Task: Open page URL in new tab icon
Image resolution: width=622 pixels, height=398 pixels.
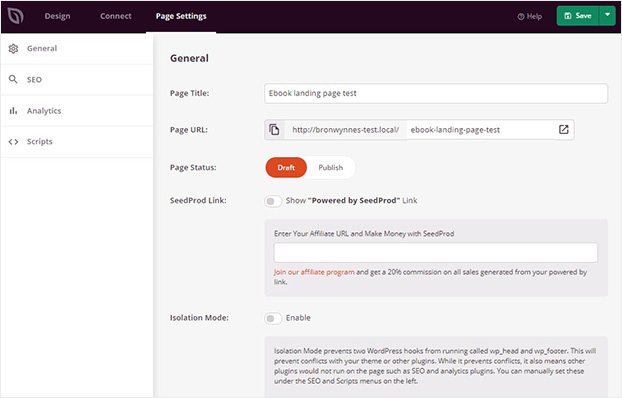Action: tap(564, 129)
